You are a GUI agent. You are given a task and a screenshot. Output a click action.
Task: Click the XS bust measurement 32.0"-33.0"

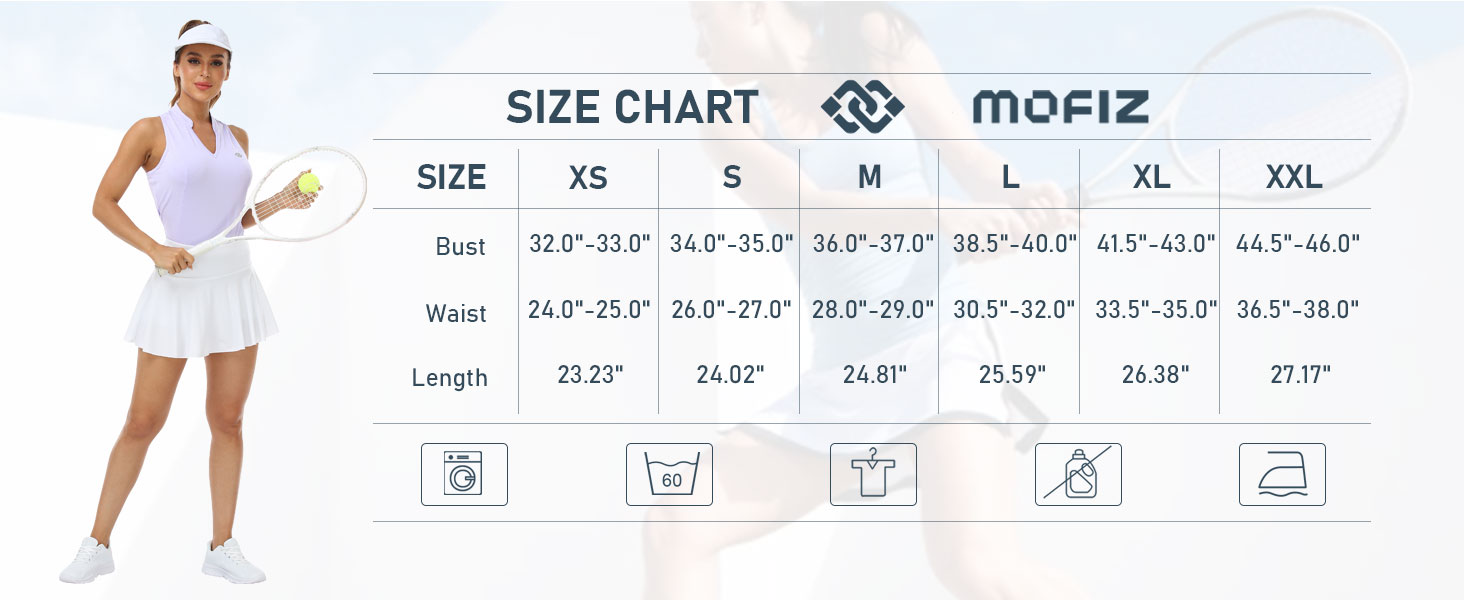click(590, 243)
